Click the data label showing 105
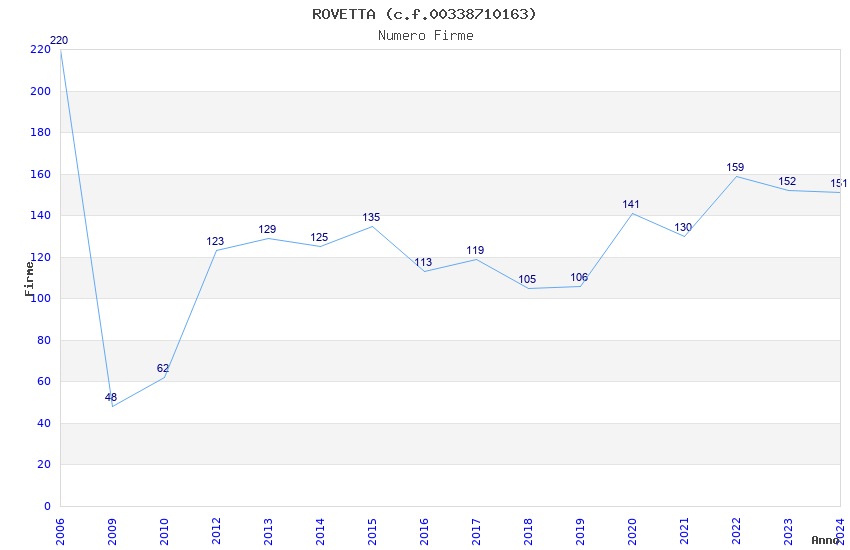 527,280
